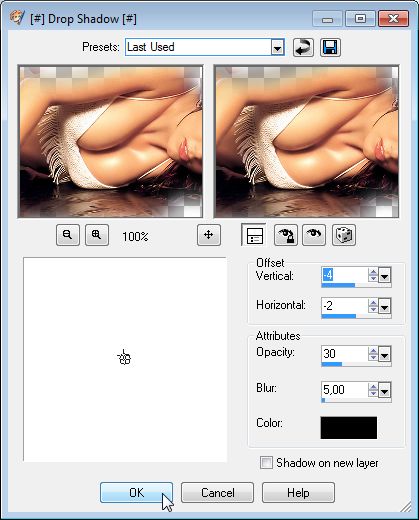The height and width of the screenshot is (520, 419).
Task: Zoom out the preview with the minus magnifier
Action: click(68, 235)
